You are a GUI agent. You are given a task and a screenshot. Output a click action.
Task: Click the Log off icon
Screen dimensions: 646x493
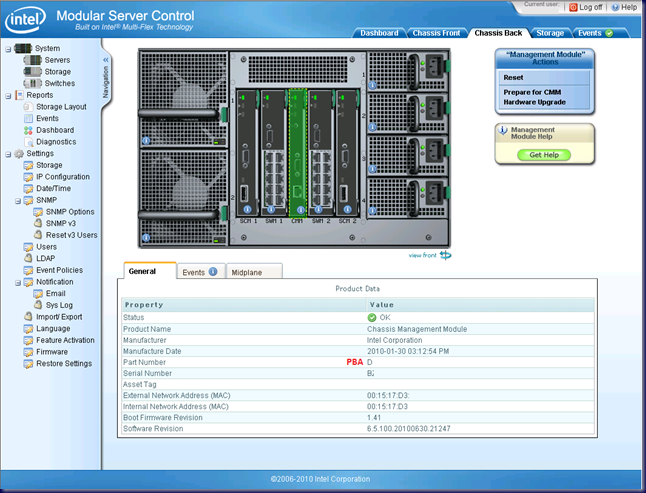[573, 7]
